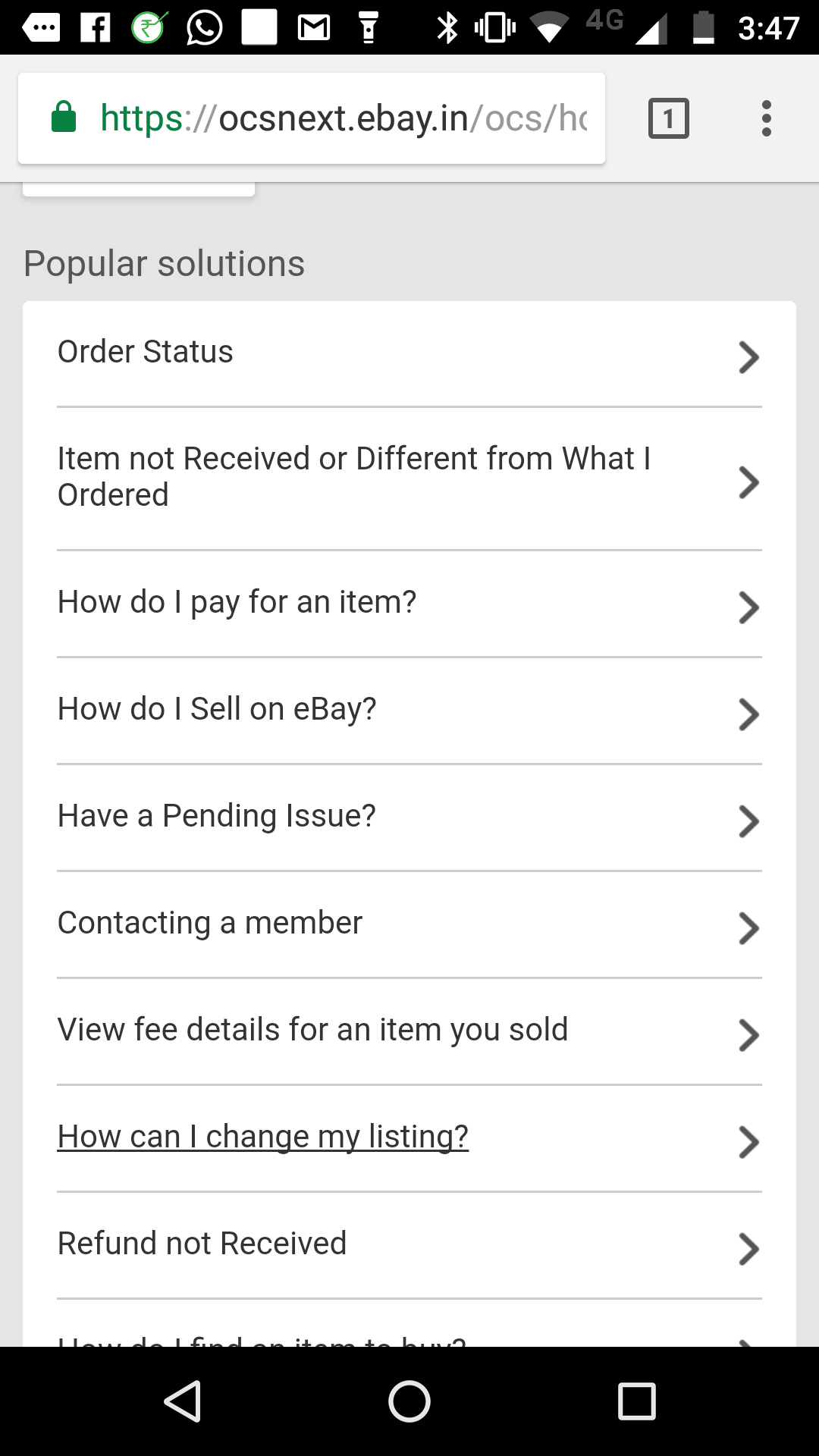Follow the How can I change my listing link
Viewport: 819px width, 1456px height.
coord(263,1137)
